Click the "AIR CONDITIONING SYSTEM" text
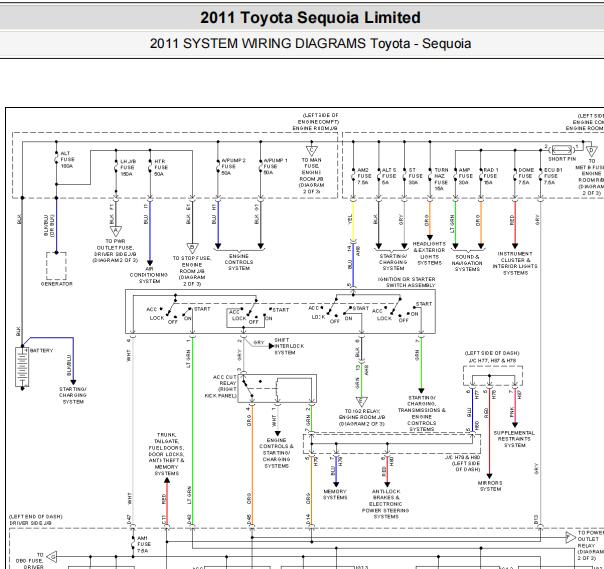 [149, 275]
